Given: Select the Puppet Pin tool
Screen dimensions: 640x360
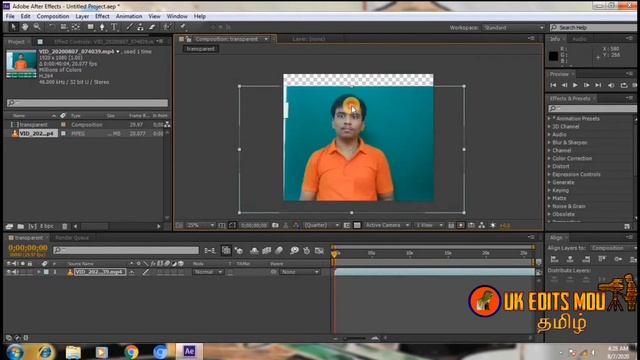Looking at the screenshot, I should (183, 27).
